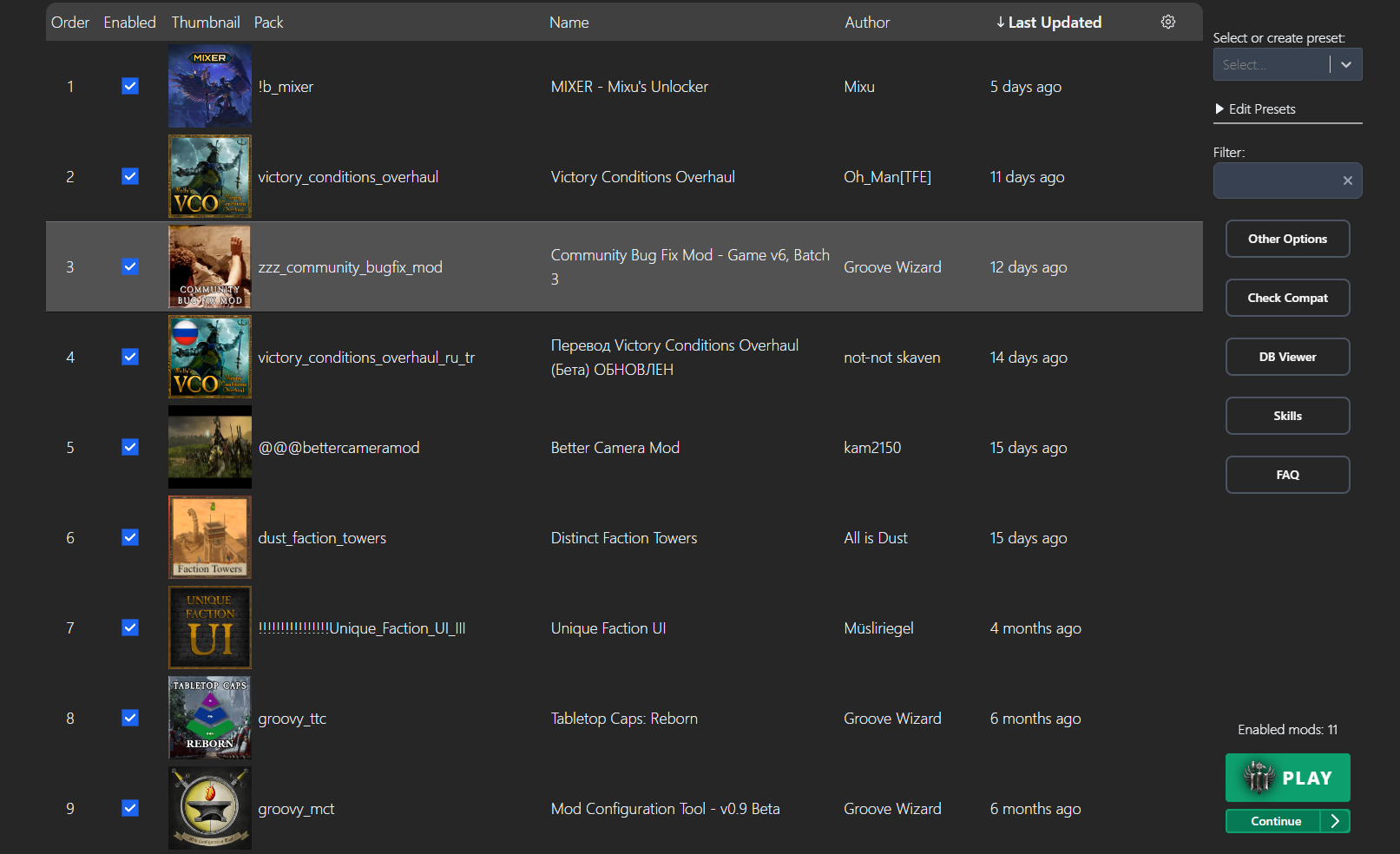Click the Community Bug Fix Mod thumbnail
Screen dimensions: 1400x854
[209, 267]
